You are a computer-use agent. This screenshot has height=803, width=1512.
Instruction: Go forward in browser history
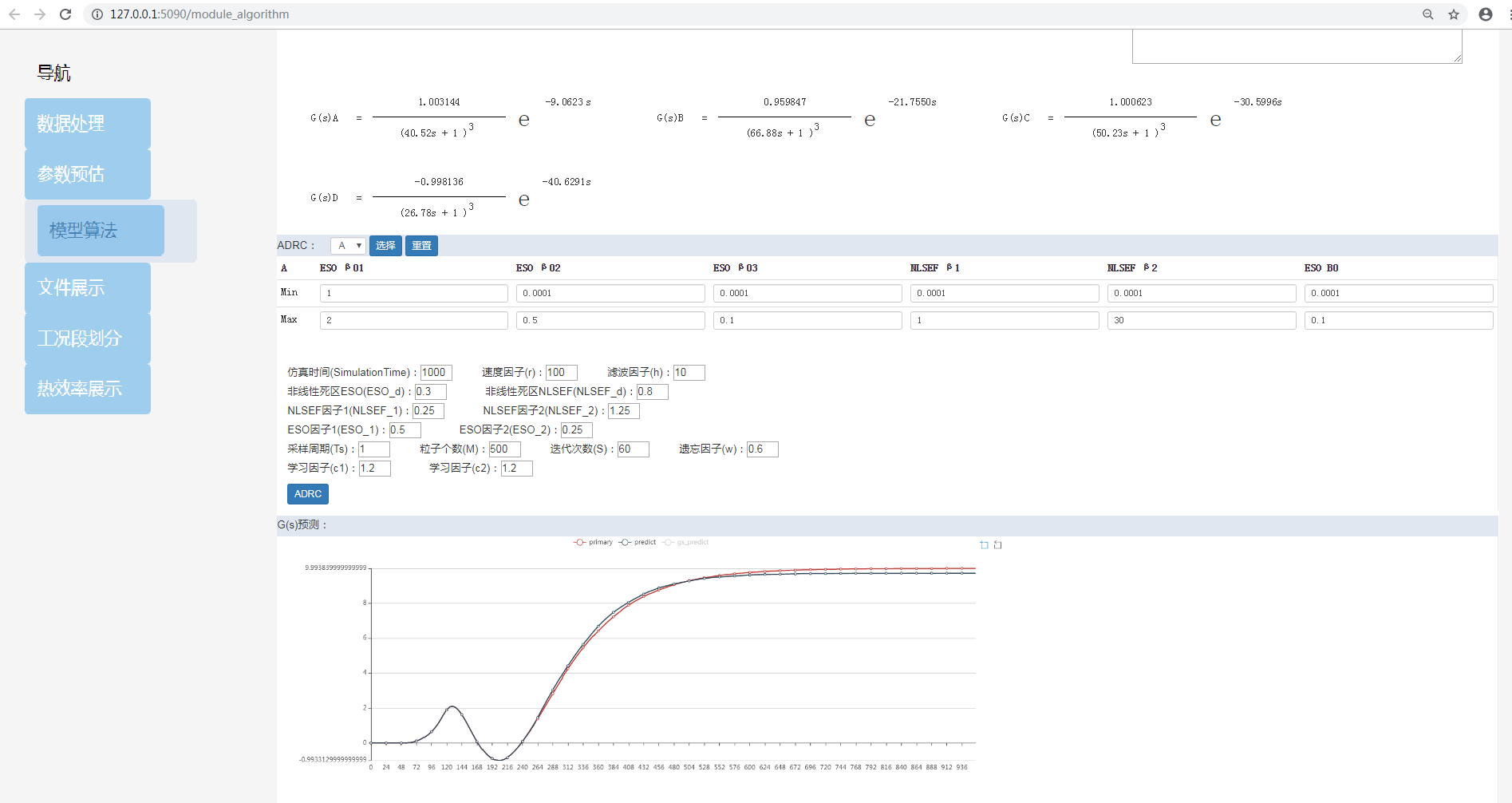40,14
